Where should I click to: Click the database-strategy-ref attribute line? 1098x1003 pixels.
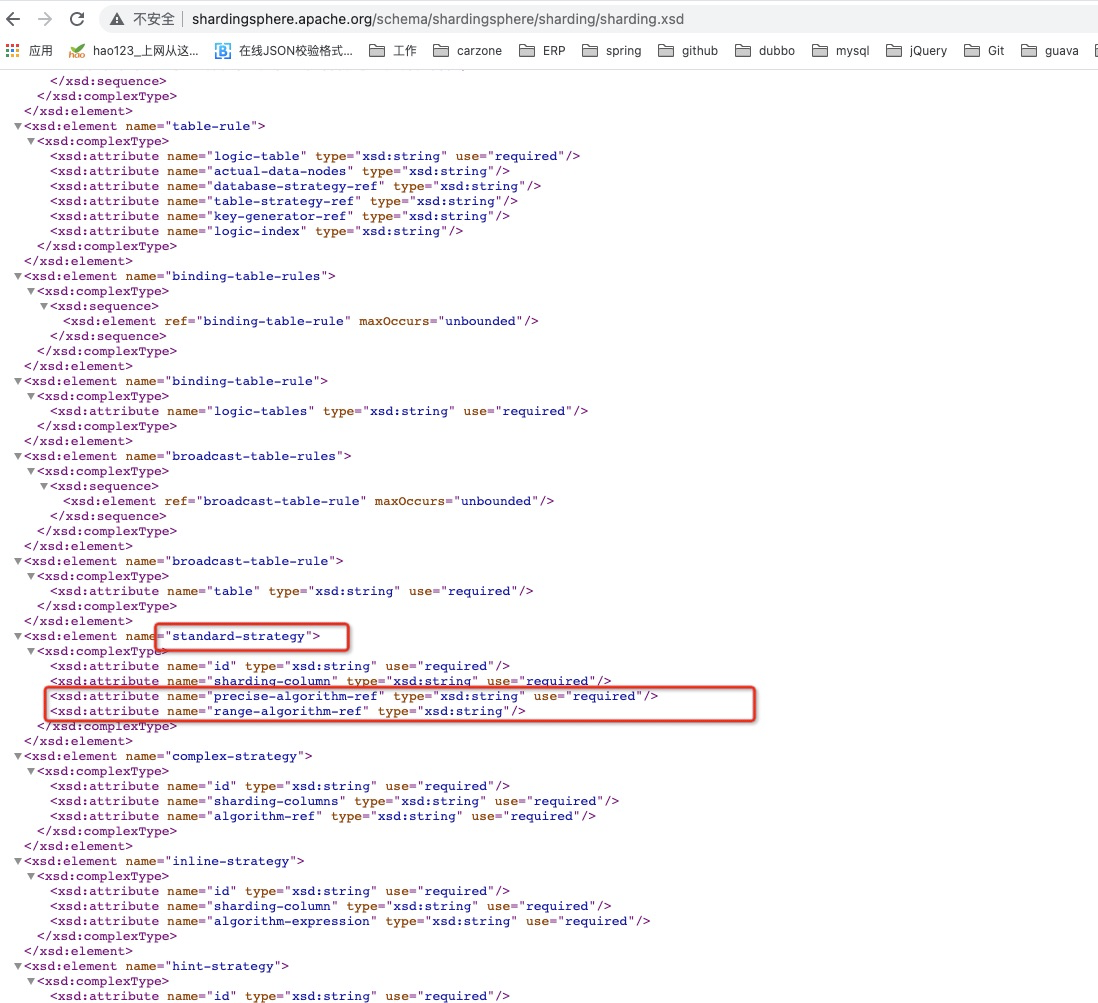point(296,186)
